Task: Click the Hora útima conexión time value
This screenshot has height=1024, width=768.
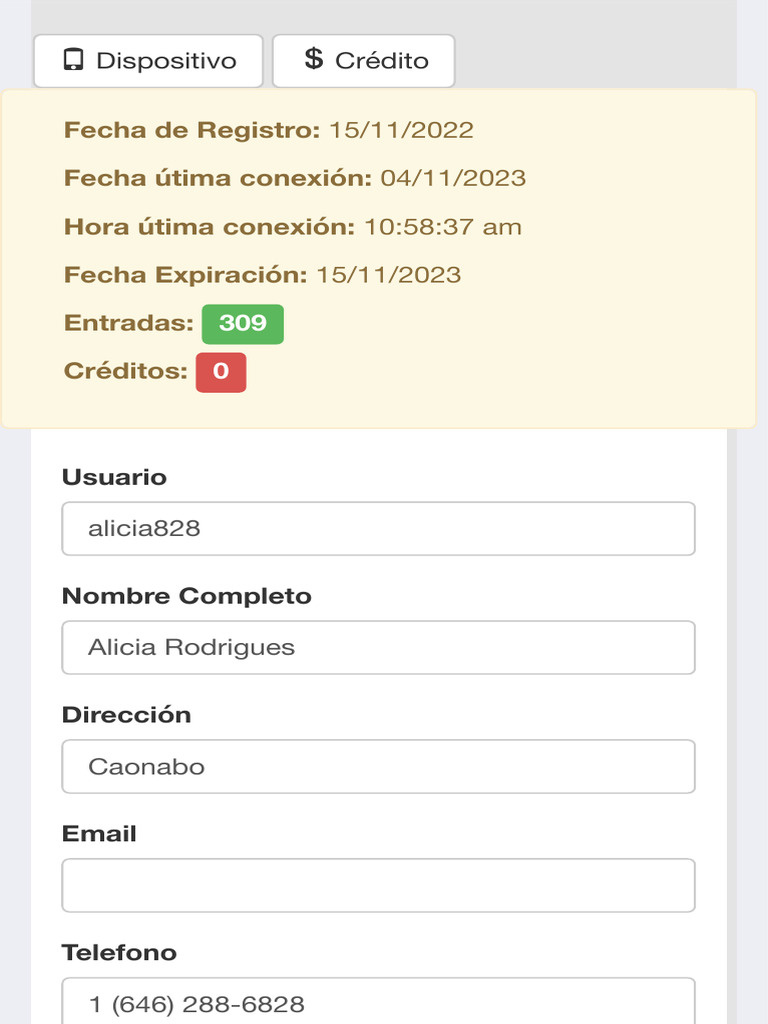Action: [442, 227]
